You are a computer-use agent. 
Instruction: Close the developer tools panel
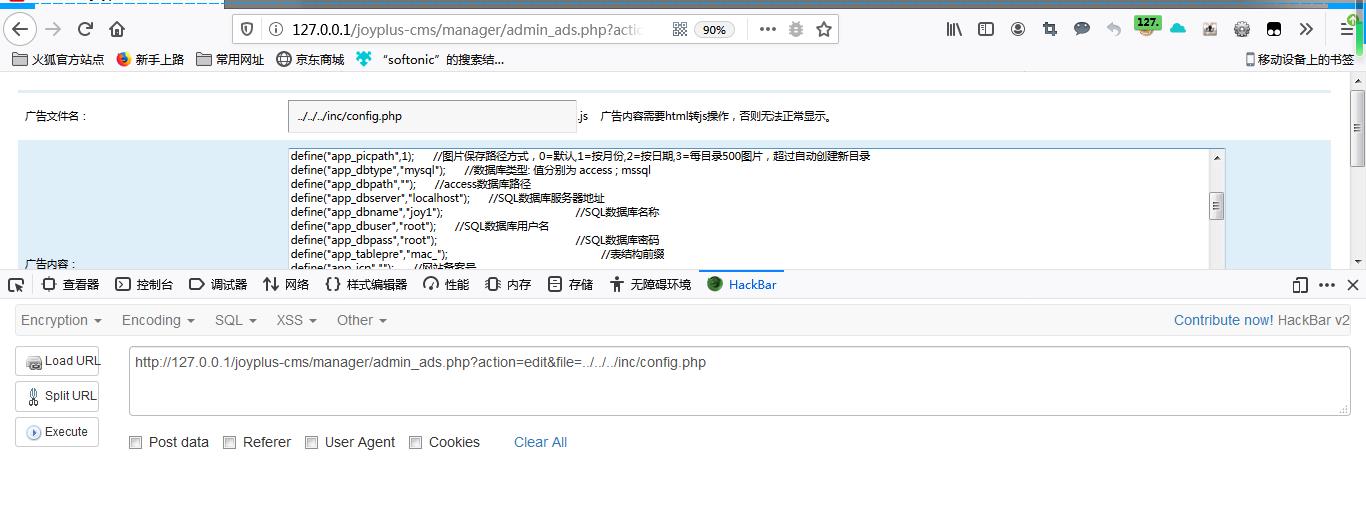(x=1353, y=285)
